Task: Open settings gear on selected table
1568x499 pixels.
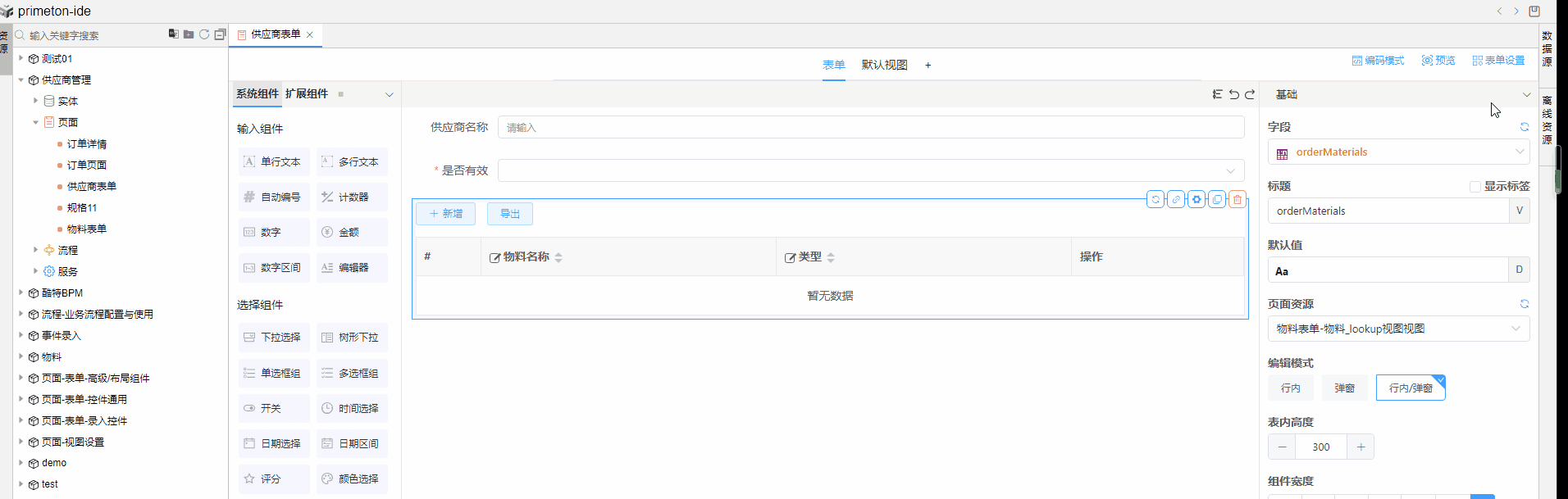Action: coord(1197,199)
